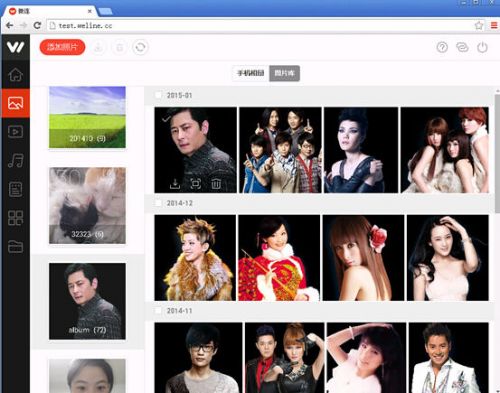The height and width of the screenshot is (393, 500).
Task: Open the folder files icon in sidebar
Action: click(x=15, y=247)
